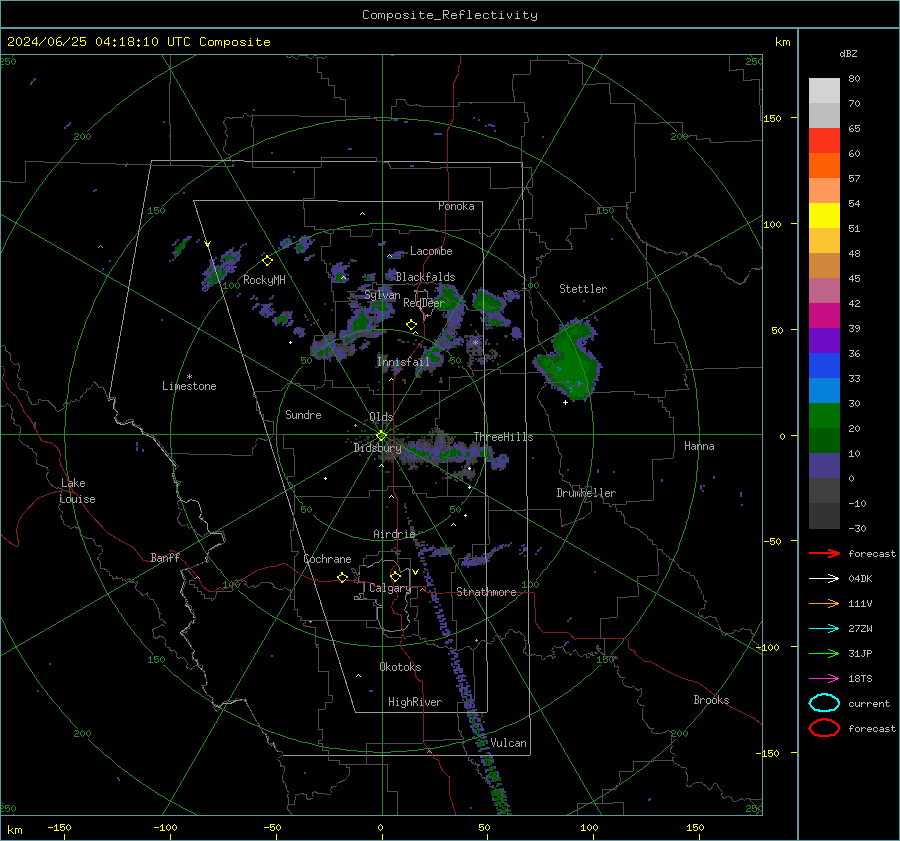The image size is (900, 841).
Task: Click the Strathmore town label
Action: tap(486, 592)
